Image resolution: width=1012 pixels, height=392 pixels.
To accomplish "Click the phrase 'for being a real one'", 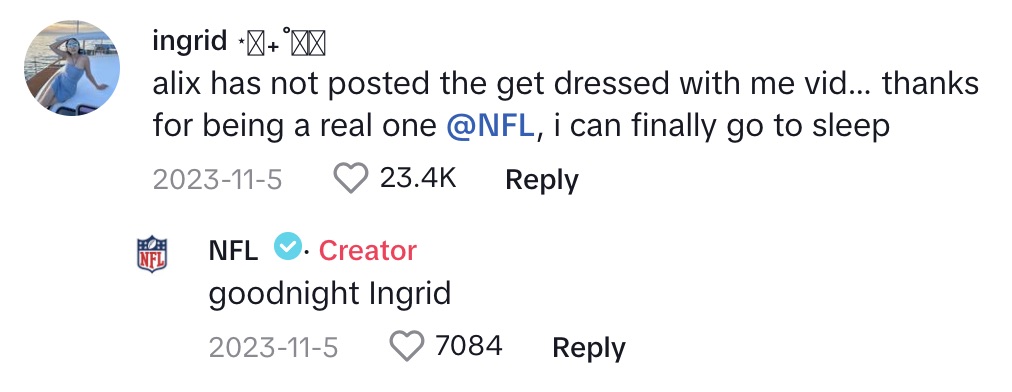I will pos(295,127).
